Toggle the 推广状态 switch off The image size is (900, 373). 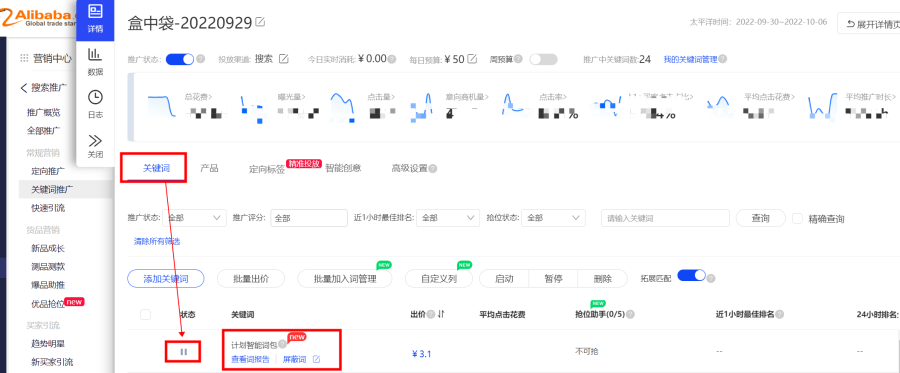[180, 59]
